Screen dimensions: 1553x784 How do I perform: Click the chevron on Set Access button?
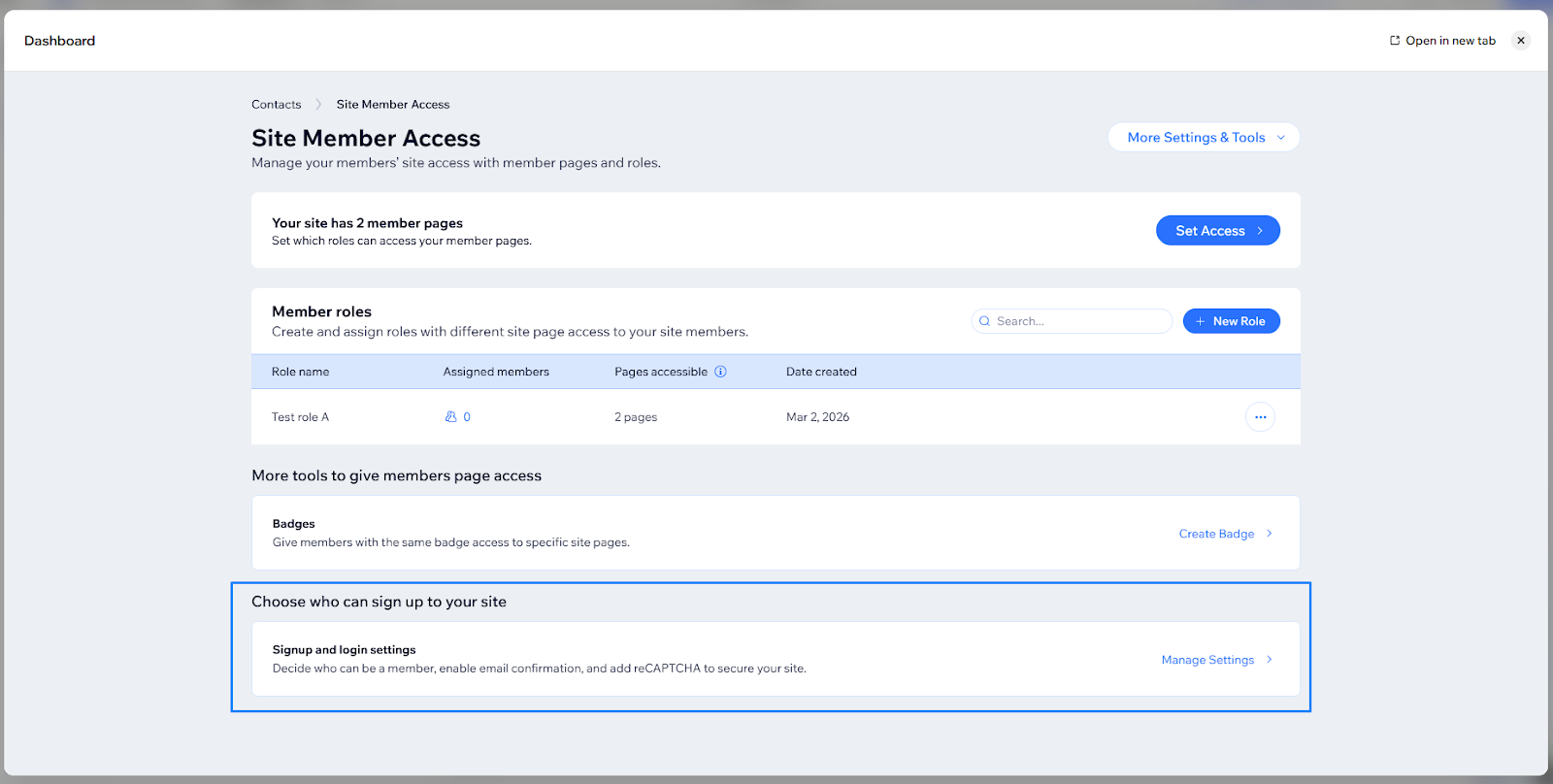(x=1260, y=231)
